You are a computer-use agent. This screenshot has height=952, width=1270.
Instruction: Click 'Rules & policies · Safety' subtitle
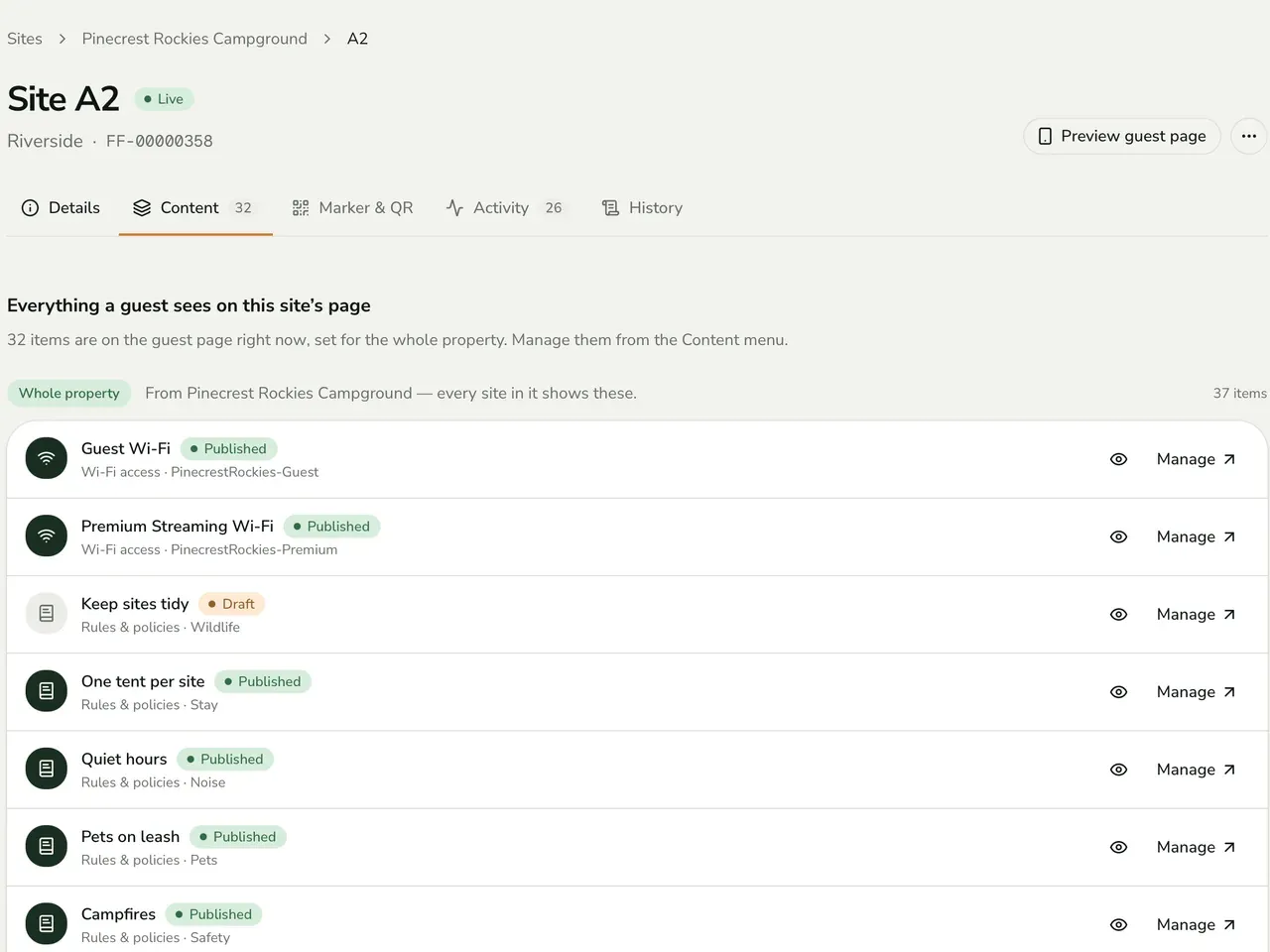pyautogui.click(x=156, y=938)
